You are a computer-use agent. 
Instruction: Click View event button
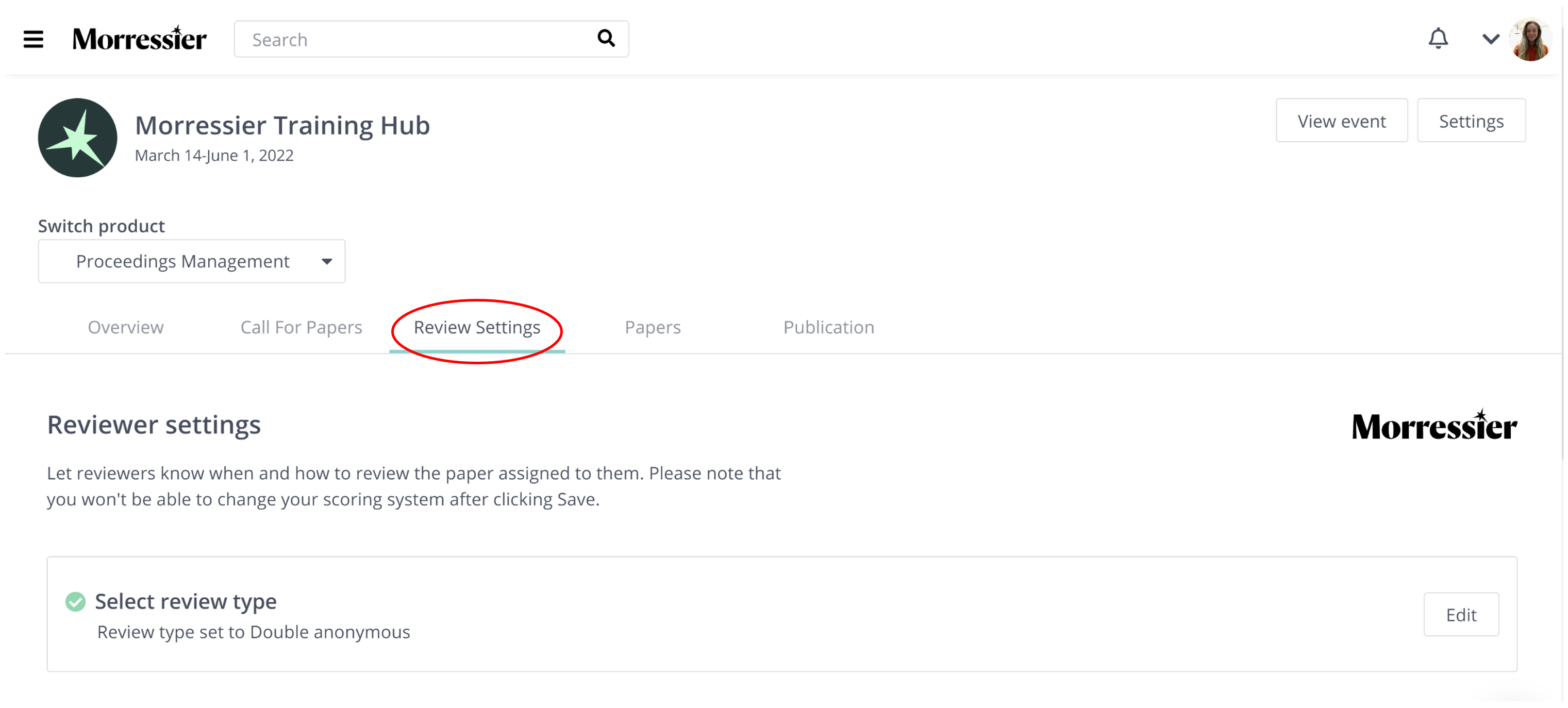1342,121
